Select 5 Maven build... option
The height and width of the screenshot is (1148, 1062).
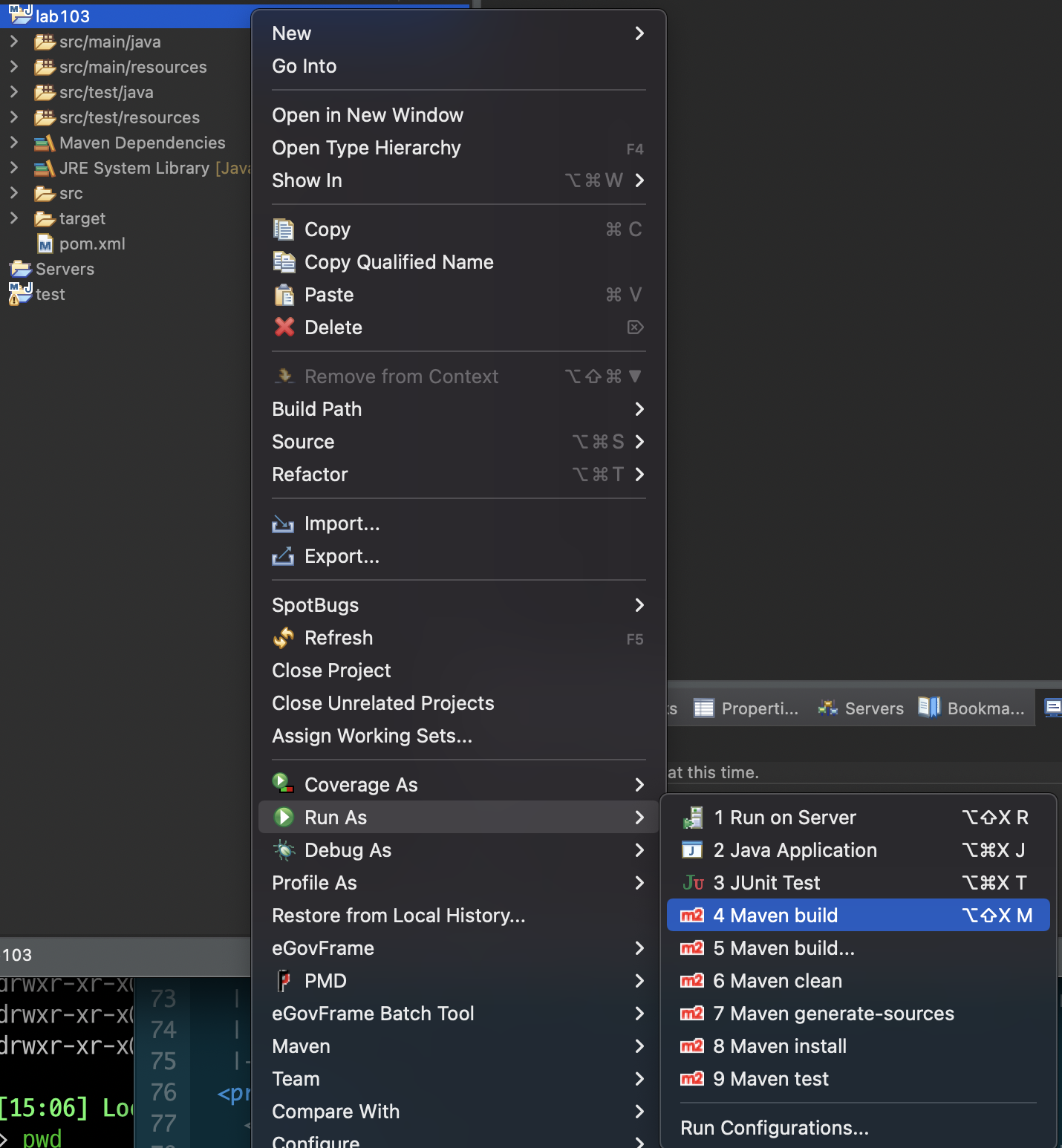859,948
